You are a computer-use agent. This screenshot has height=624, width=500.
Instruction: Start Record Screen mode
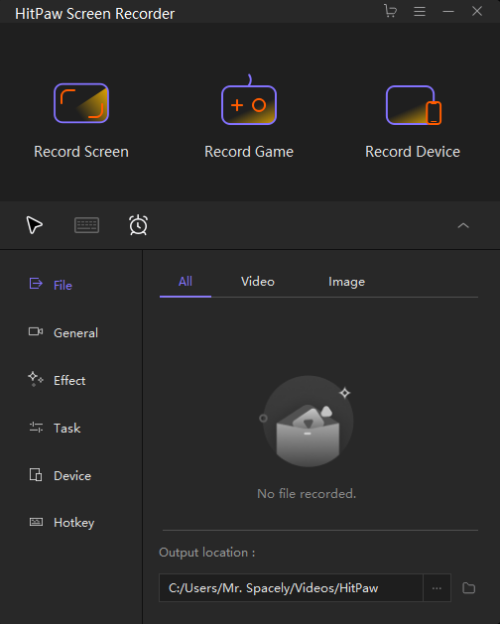tap(81, 120)
